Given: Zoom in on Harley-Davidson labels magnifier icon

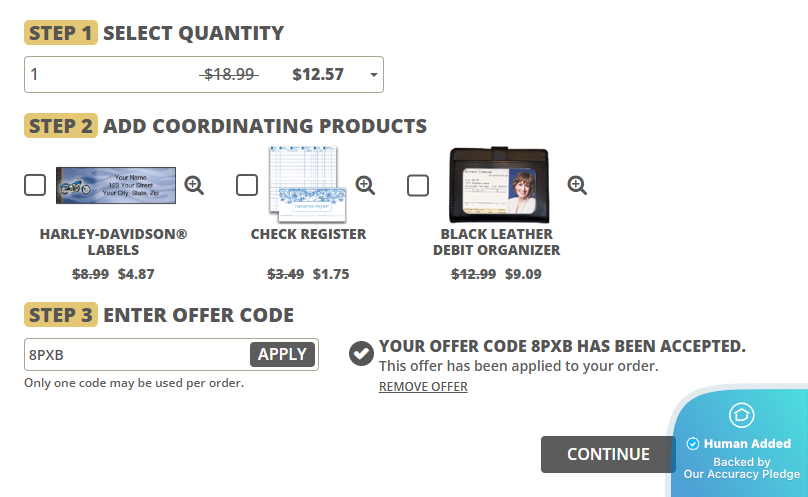Looking at the screenshot, I should pos(194,185).
